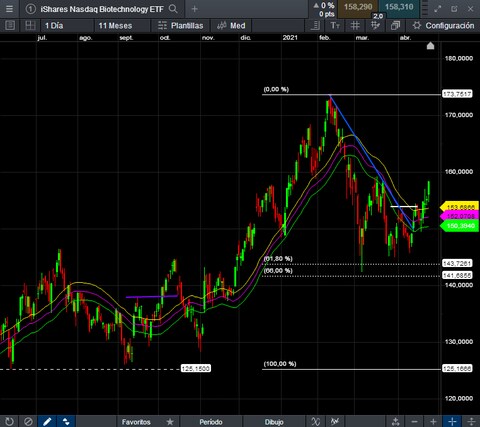The width and height of the screenshot is (480, 427).
Task: Open the single-panel layout icon
Action: [x=10, y=26]
